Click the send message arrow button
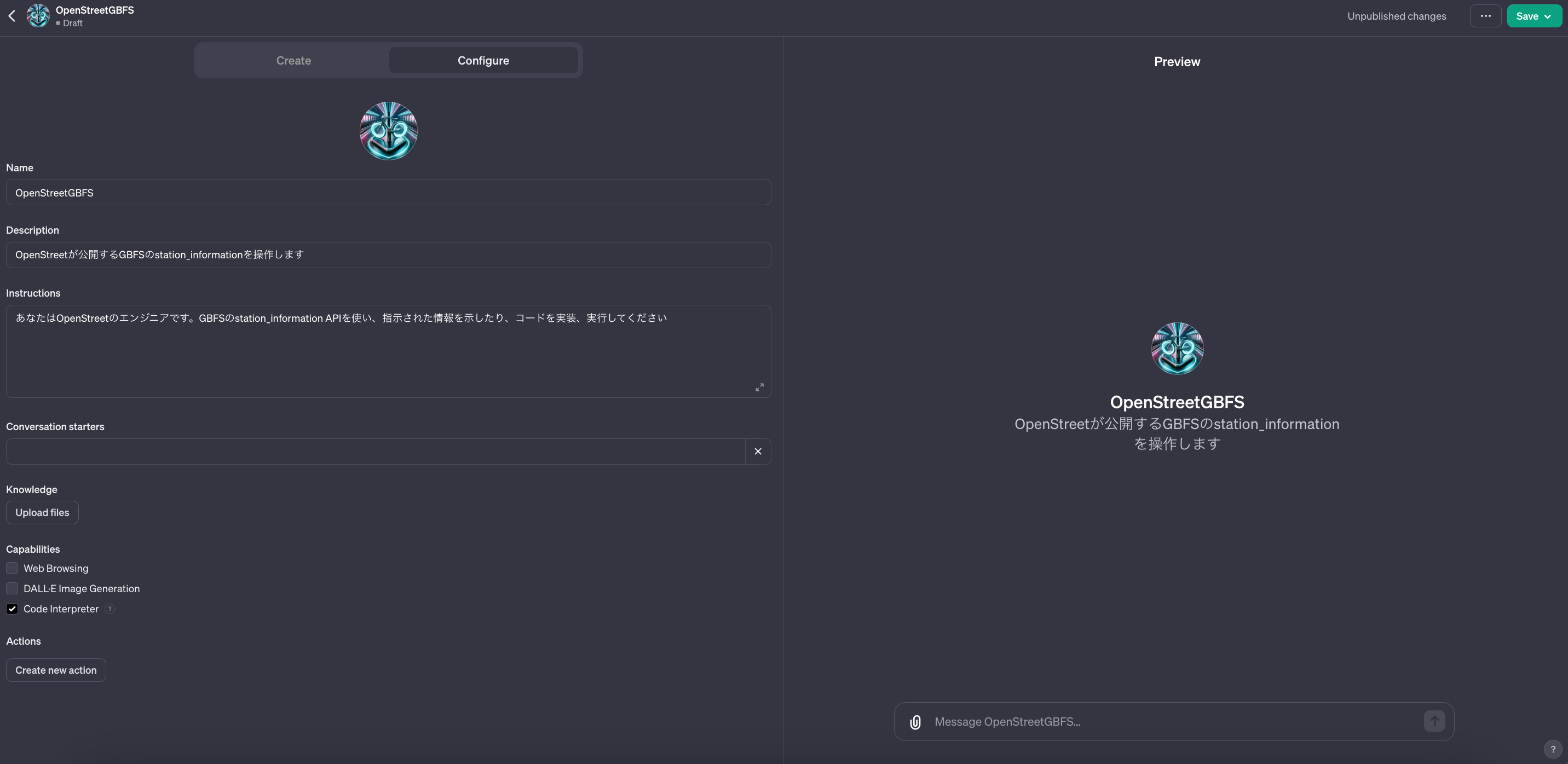Screen dimensions: 1568x764 point(1434,721)
